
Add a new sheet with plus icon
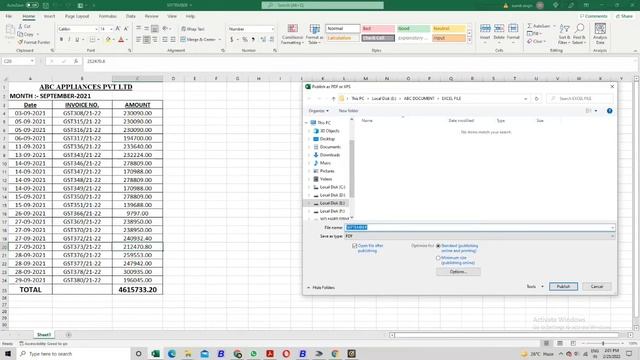(69, 335)
